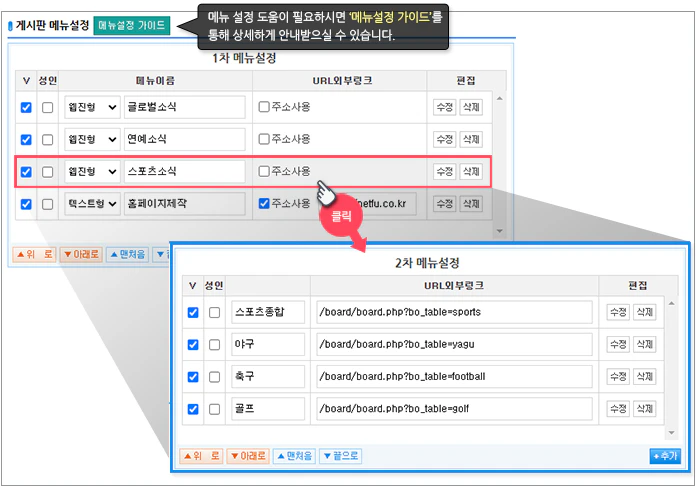The height and width of the screenshot is (486, 696).
Task: Click 아래로 button under 2차 메뉴설정
Action: (248, 456)
